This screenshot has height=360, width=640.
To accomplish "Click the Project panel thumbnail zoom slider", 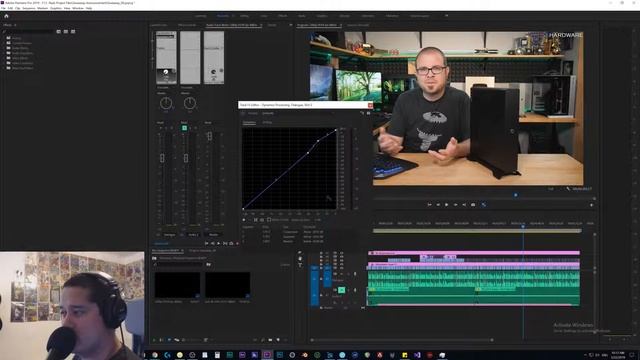I will 192,340.
